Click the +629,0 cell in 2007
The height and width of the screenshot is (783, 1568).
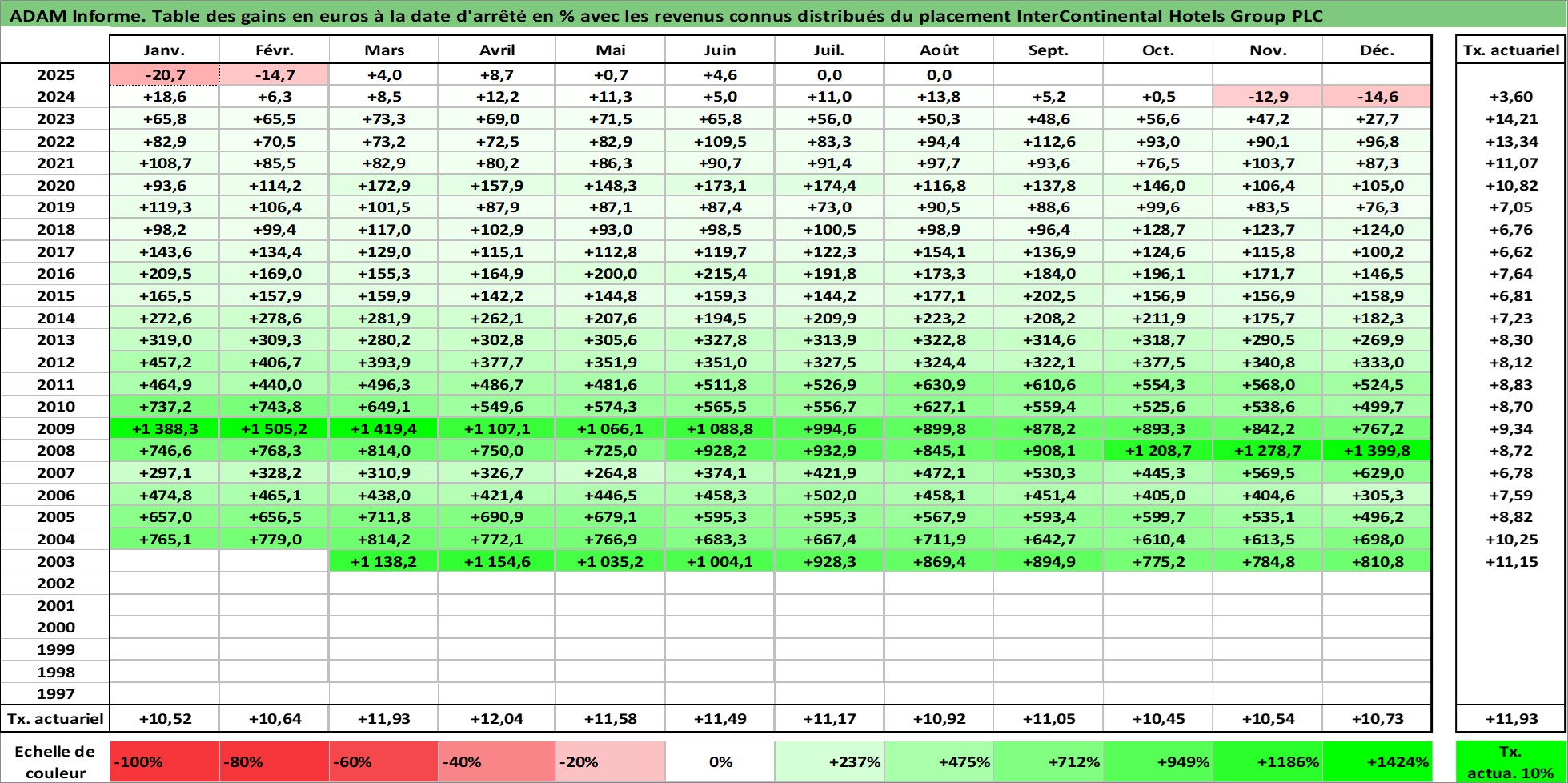pyautogui.click(x=1377, y=473)
